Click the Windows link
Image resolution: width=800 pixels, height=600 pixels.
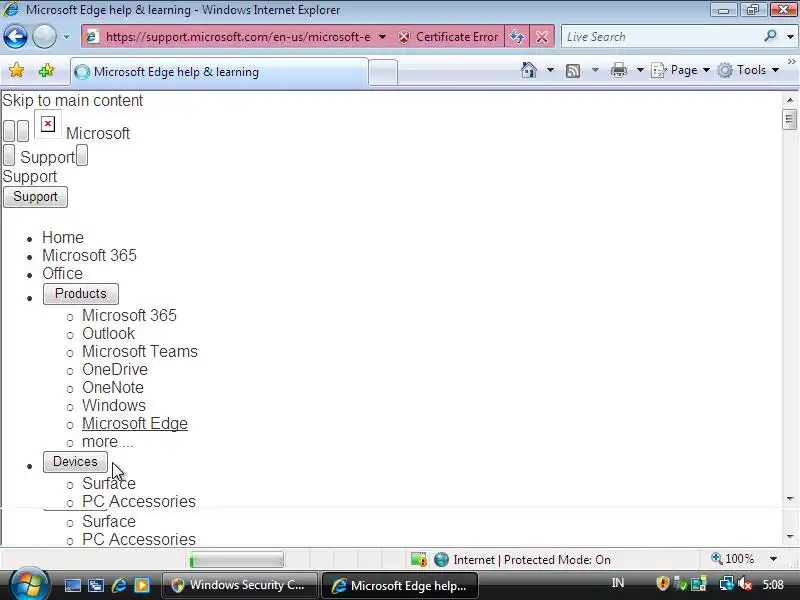point(114,406)
